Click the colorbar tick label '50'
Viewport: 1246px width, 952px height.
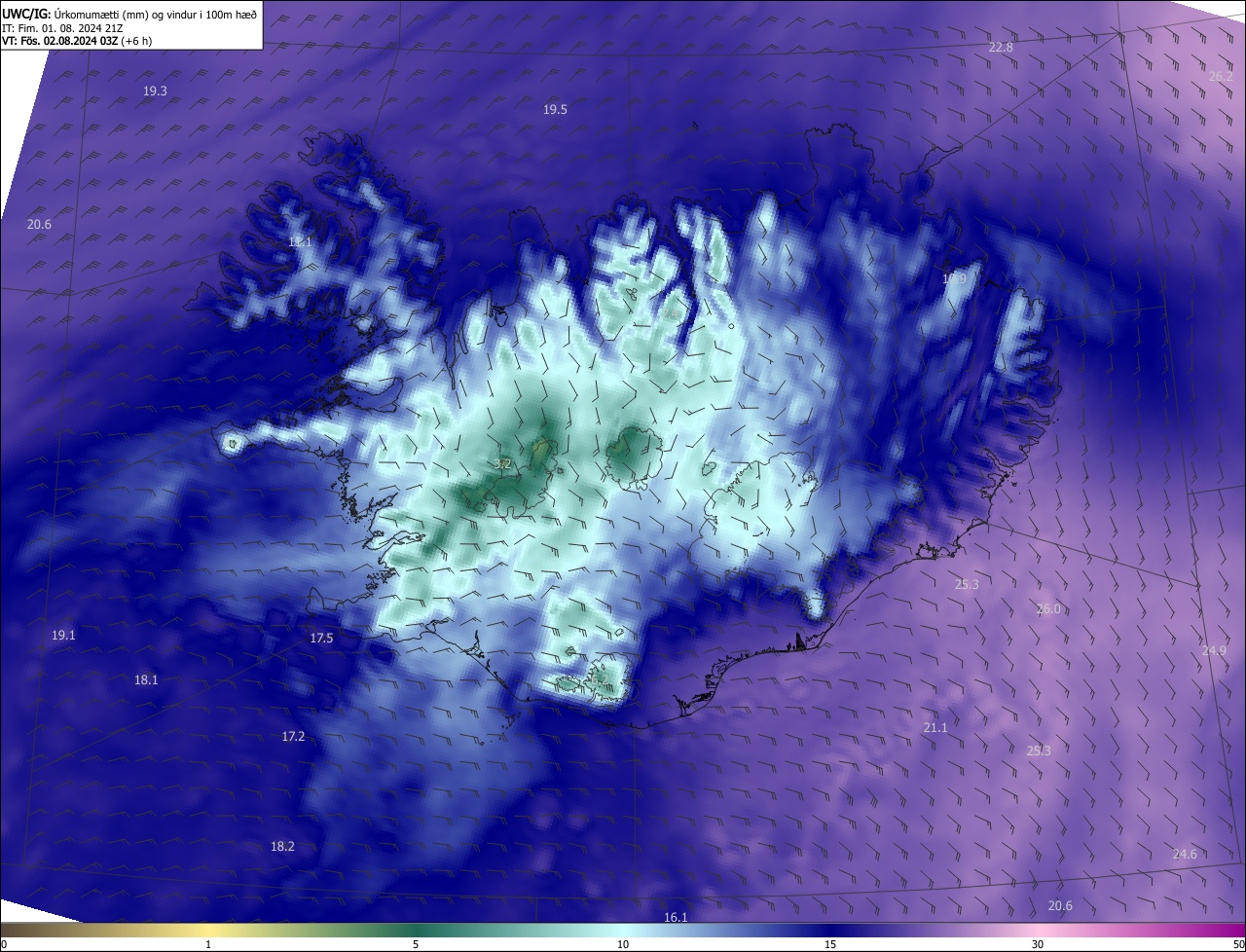pyautogui.click(x=1238, y=945)
